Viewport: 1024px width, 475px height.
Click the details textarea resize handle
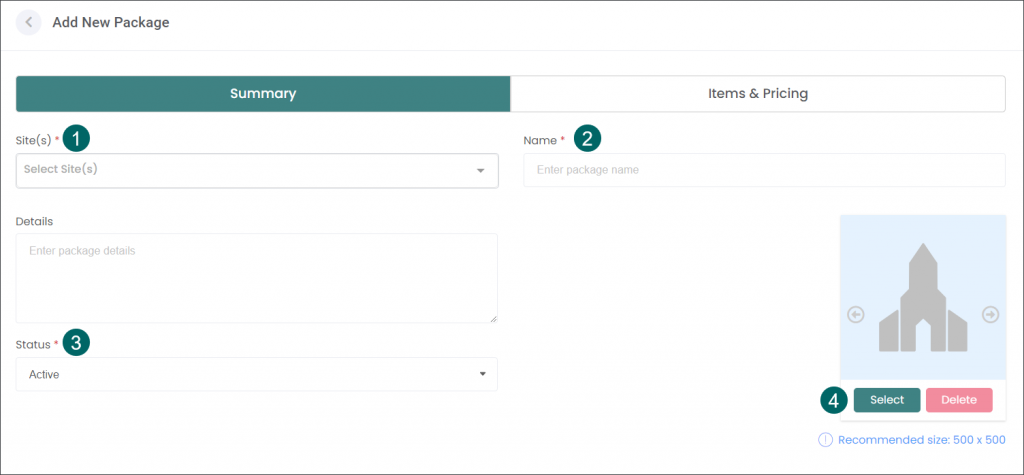coord(493,318)
